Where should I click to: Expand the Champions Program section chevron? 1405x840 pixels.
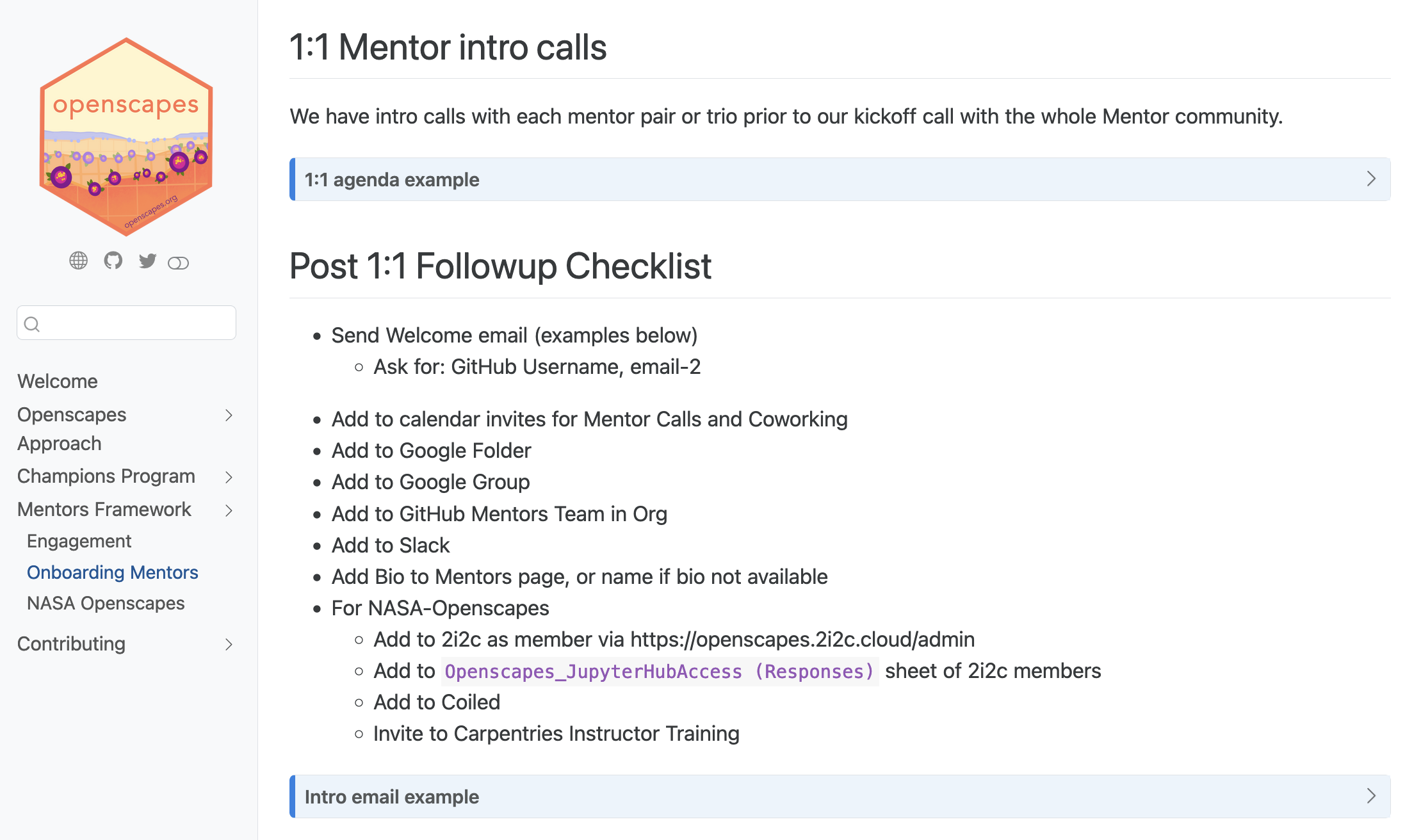point(229,477)
